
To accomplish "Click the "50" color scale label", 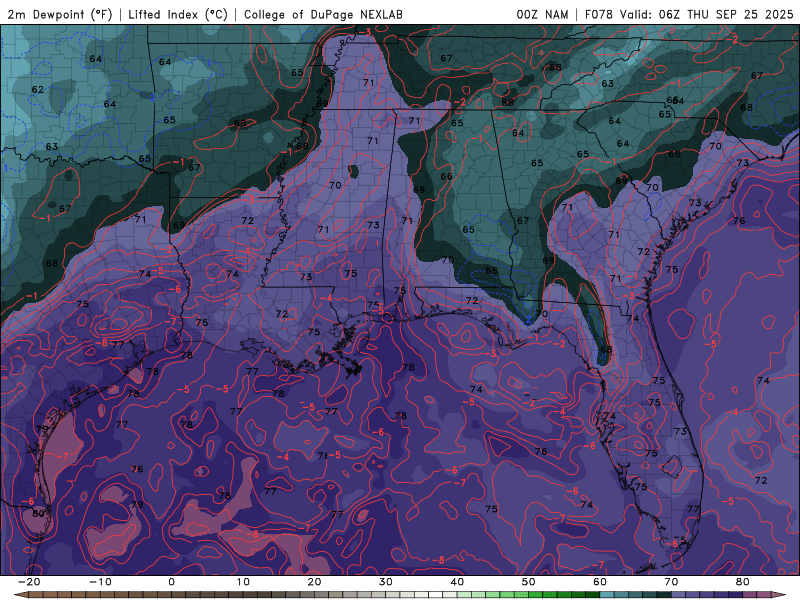I will click(529, 582).
